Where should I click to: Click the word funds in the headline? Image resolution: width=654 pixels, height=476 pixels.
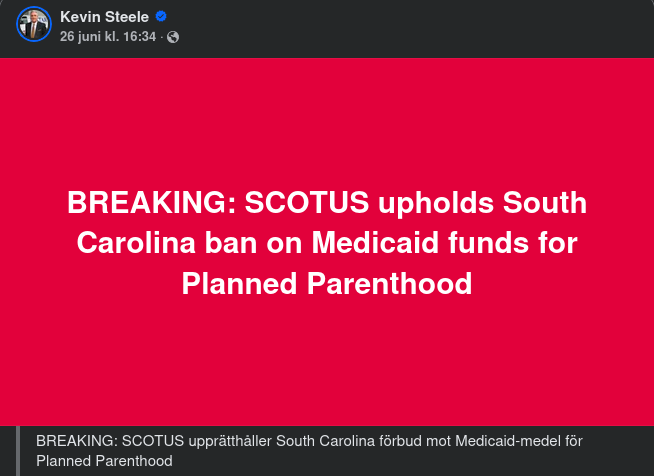(x=488, y=243)
